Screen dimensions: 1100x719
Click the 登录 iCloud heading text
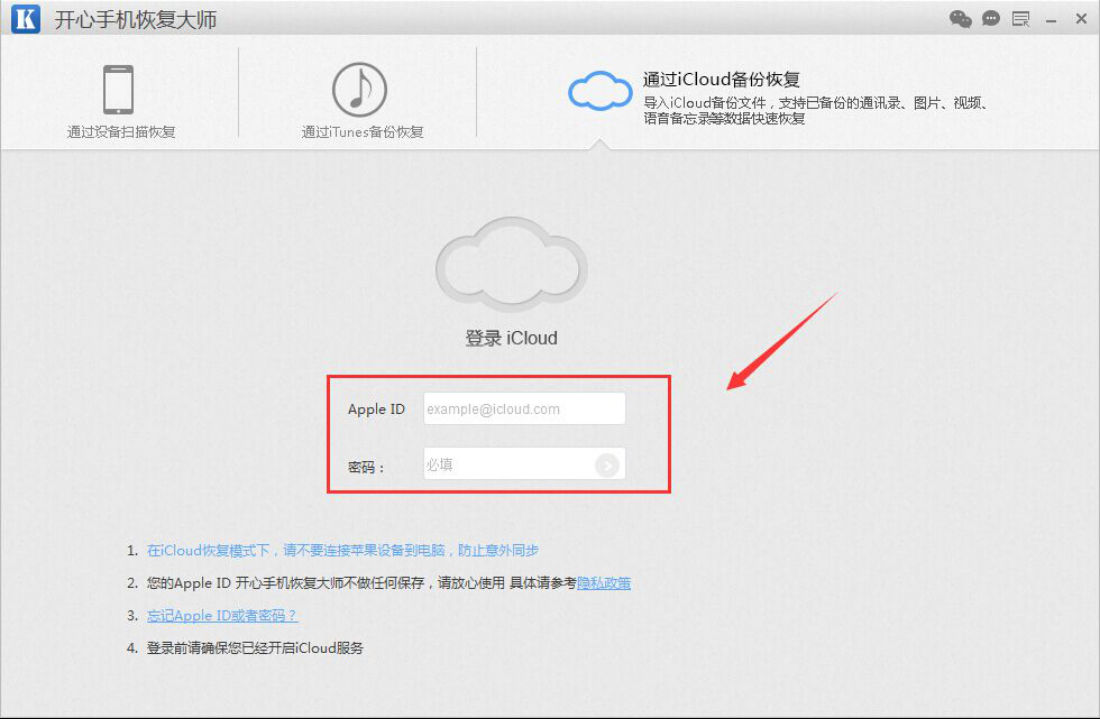(x=511, y=338)
